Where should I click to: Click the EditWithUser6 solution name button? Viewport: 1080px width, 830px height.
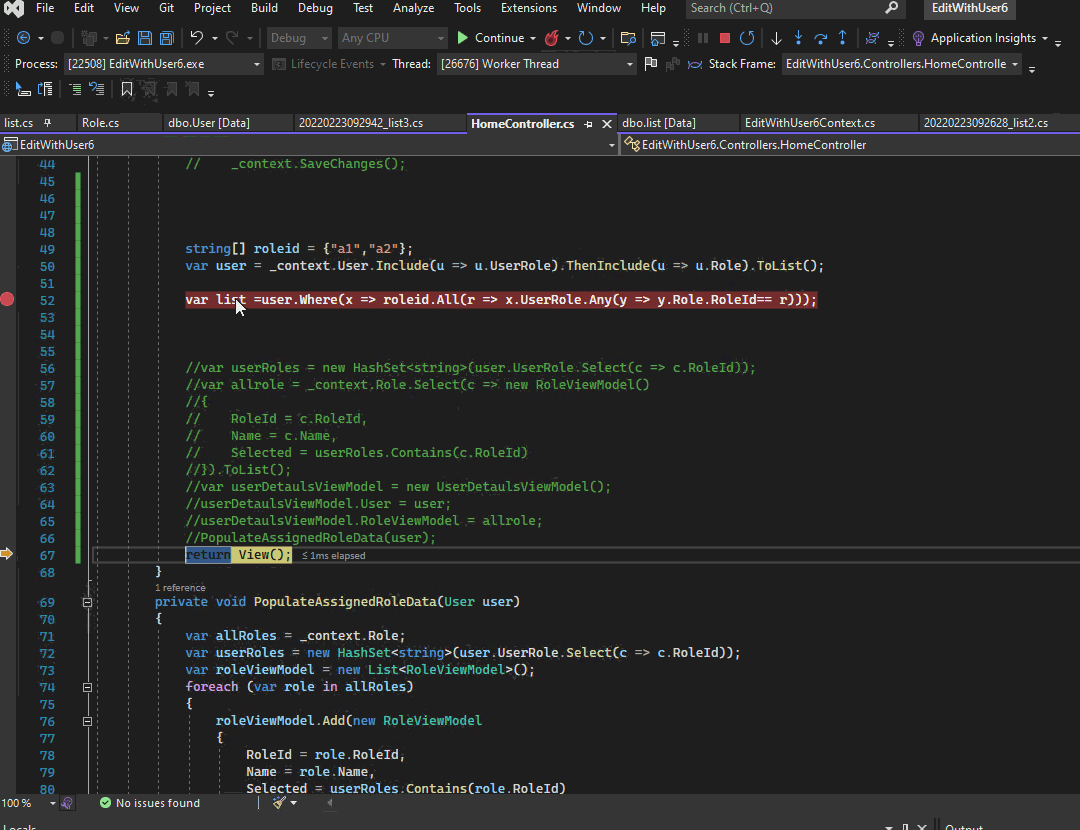pos(970,8)
